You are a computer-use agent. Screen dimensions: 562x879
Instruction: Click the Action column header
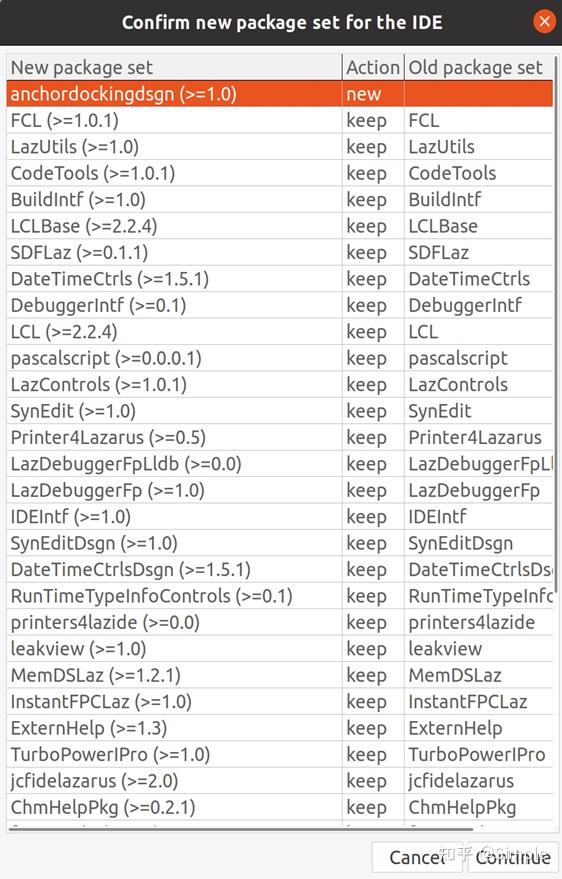tap(373, 67)
